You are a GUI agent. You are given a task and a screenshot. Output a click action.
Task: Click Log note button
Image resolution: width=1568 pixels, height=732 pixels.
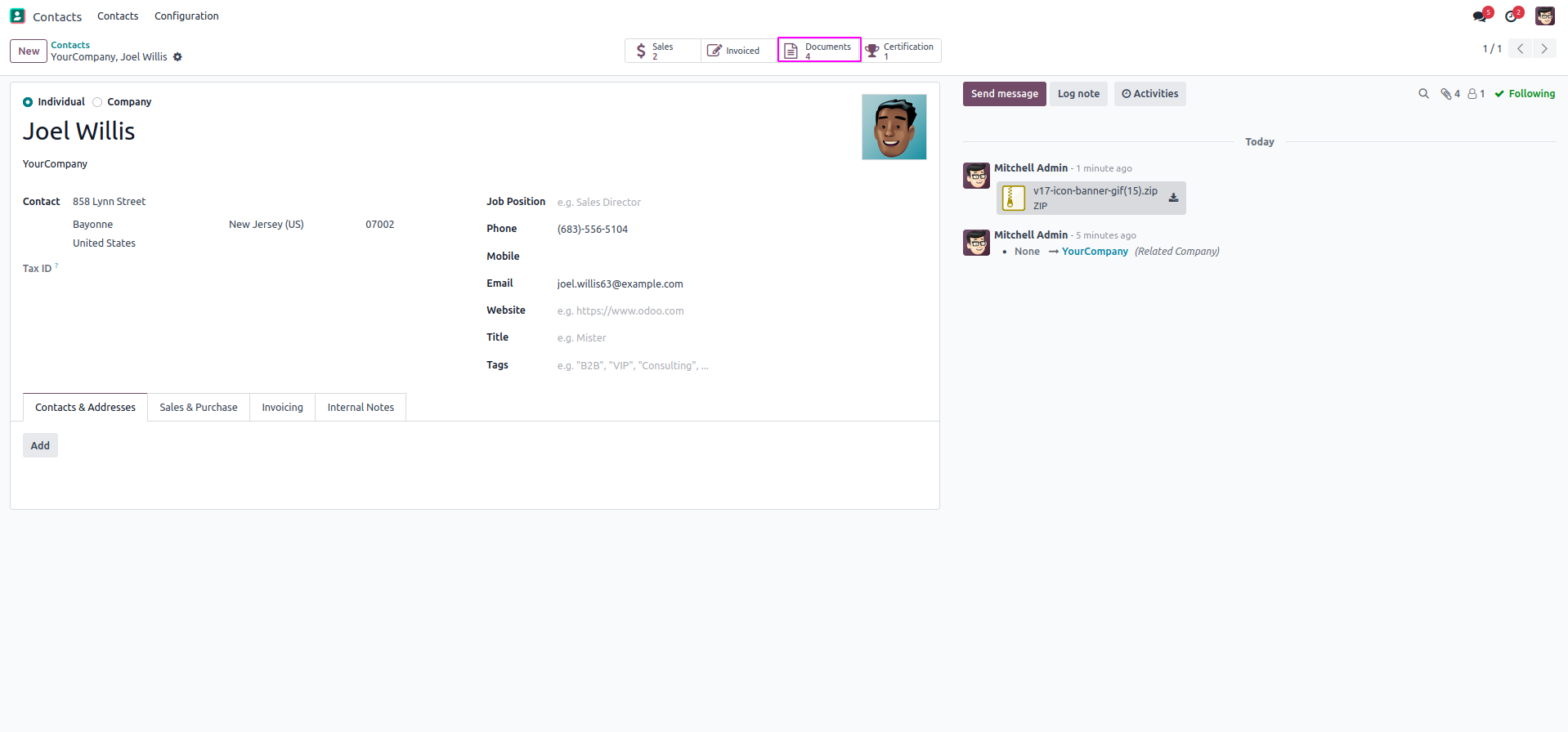tap(1078, 94)
